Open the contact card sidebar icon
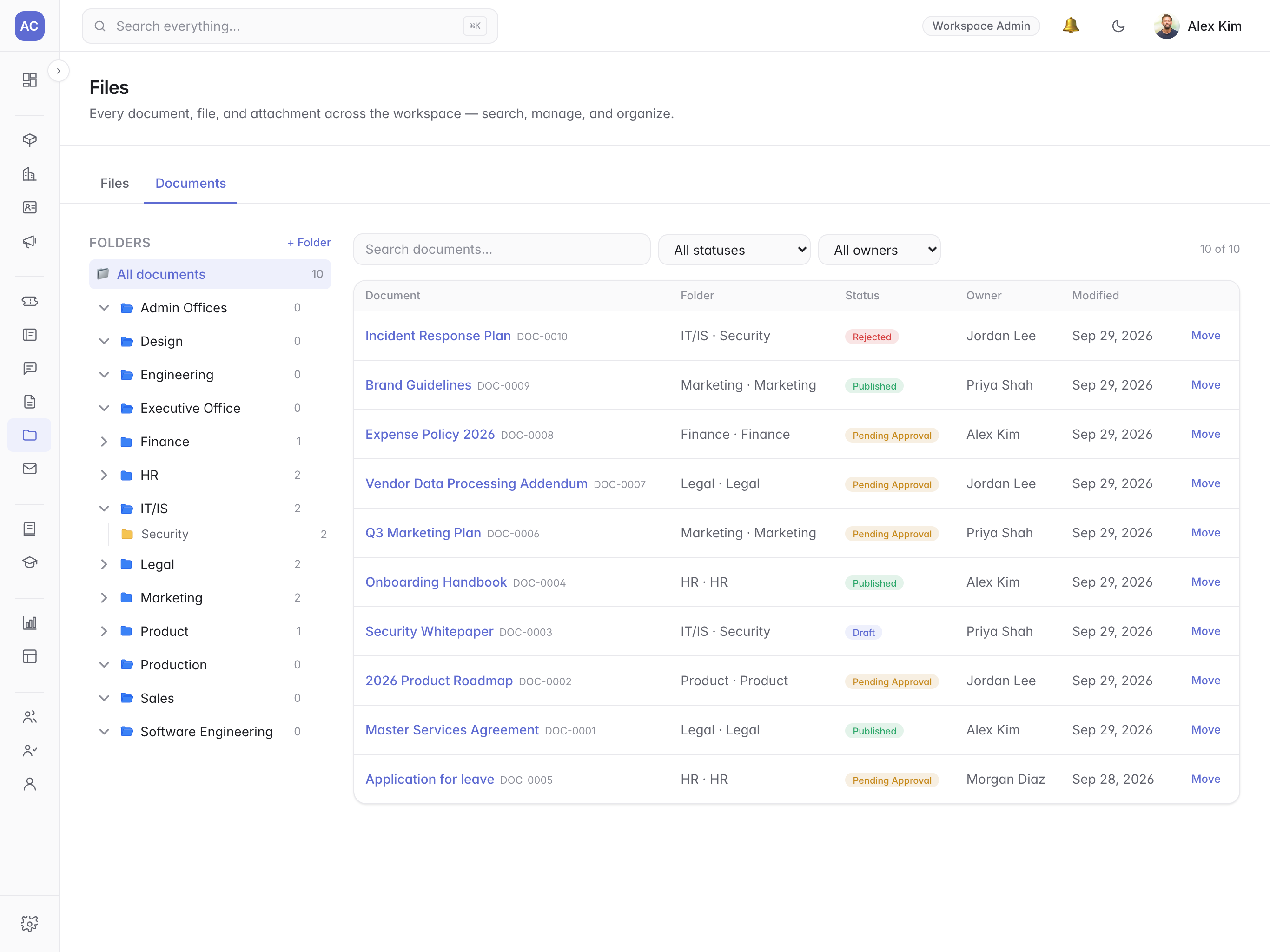The image size is (1270, 952). (29, 207)
